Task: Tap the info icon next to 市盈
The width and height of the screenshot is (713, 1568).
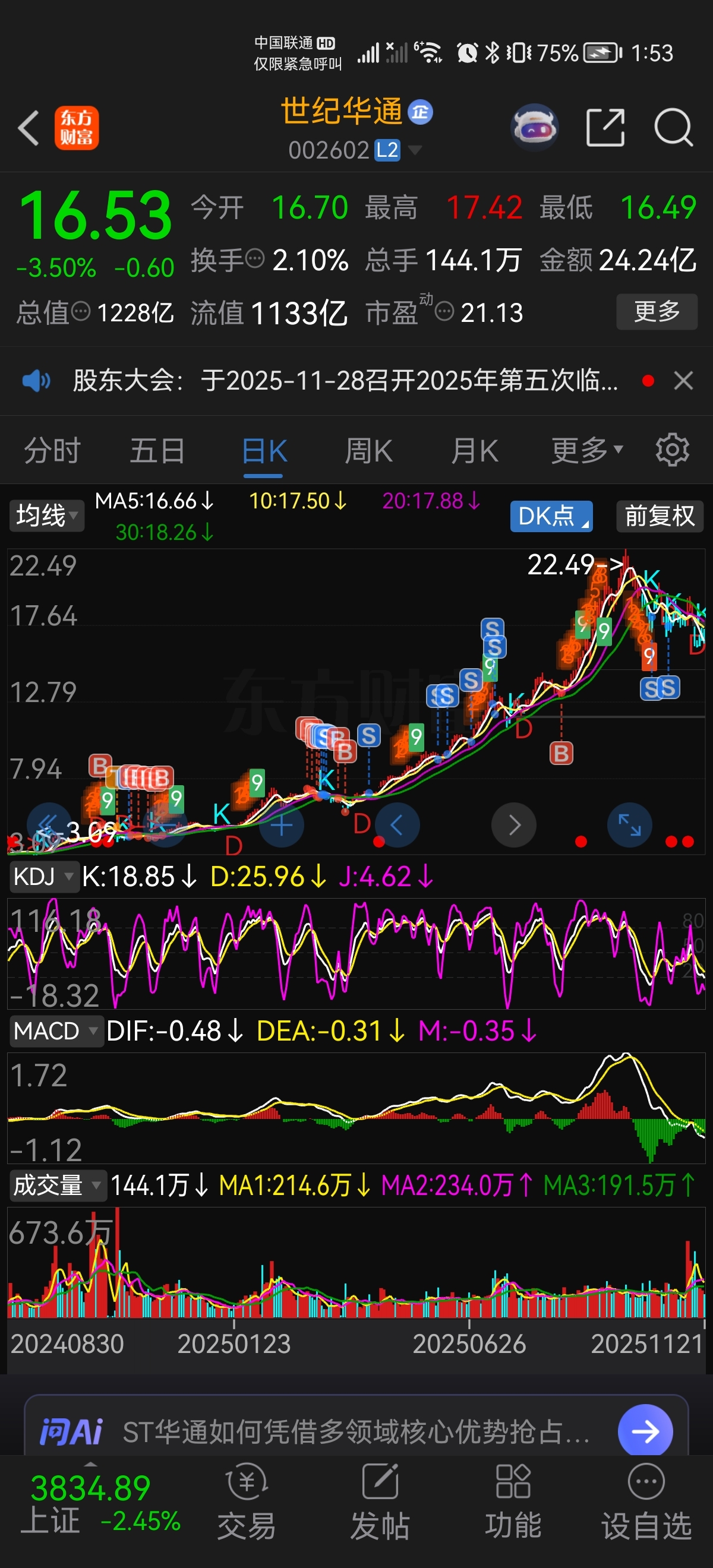Action: click(444, 312)
